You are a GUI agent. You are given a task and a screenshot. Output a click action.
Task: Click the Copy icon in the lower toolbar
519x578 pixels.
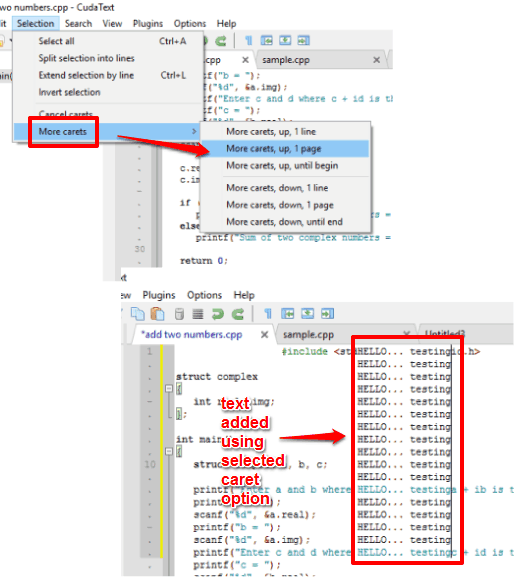(138, 314)
